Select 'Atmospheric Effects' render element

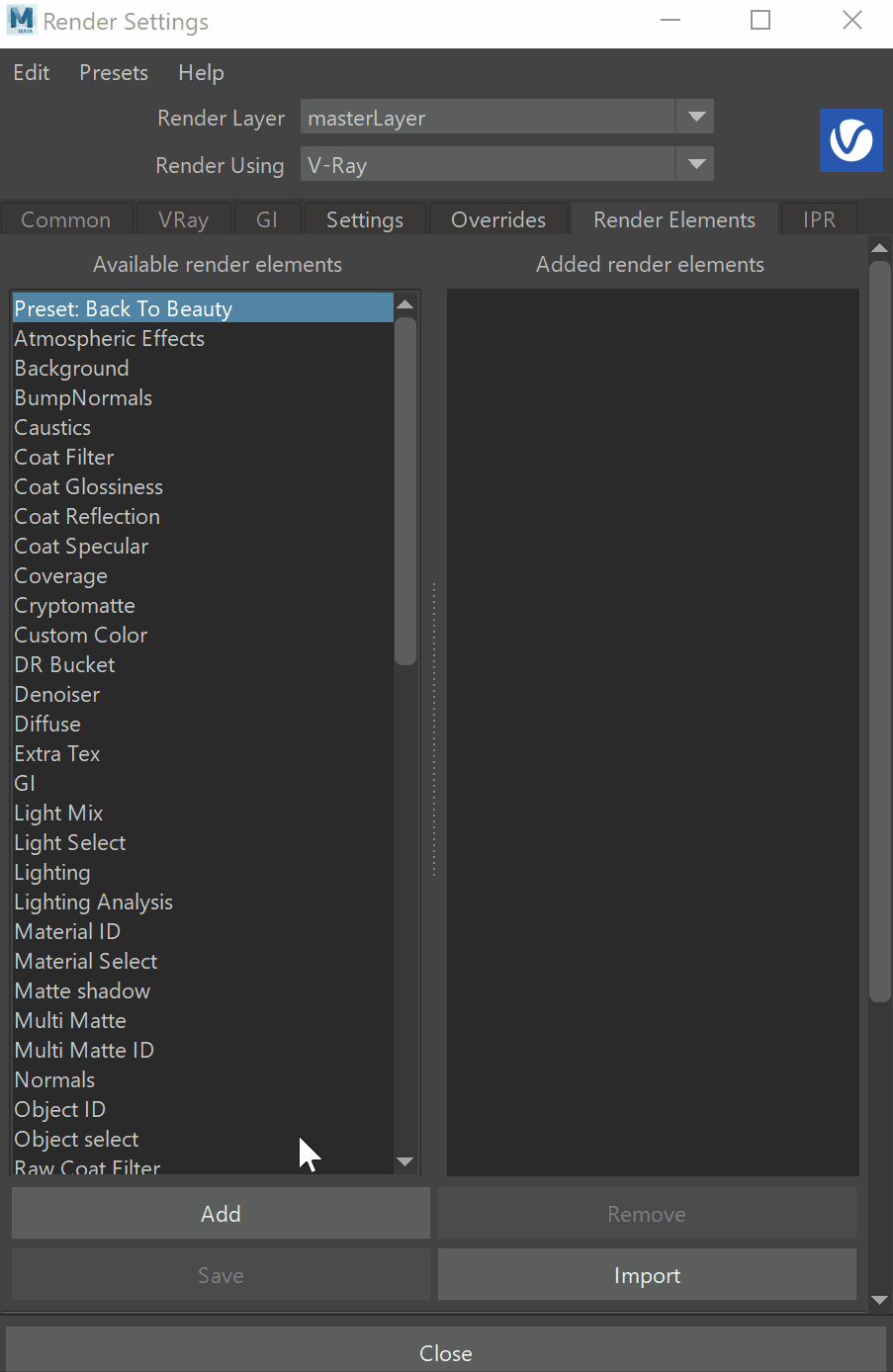point(203,338)
